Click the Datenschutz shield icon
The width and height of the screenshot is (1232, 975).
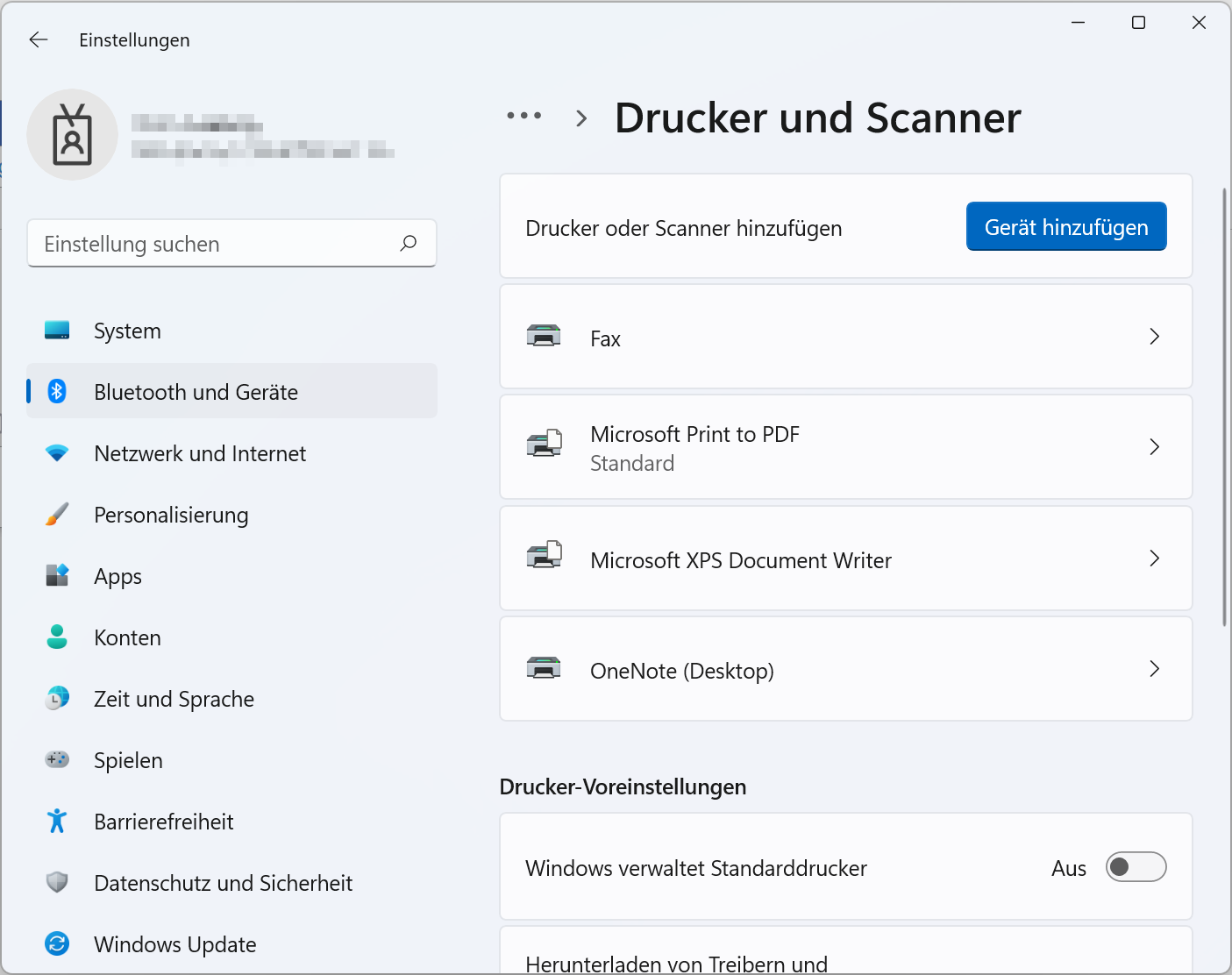point(57,882)
